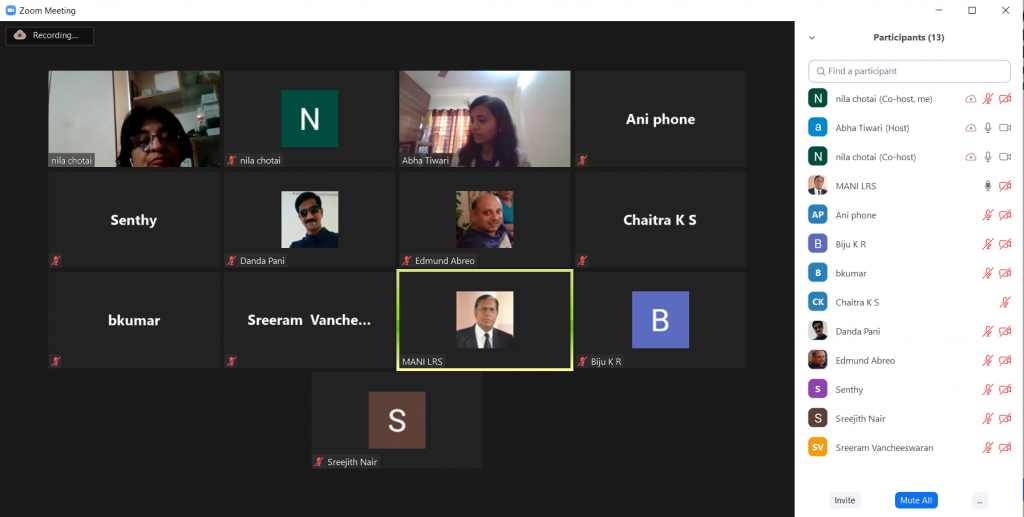This screenshot has height=517, width=1024.
Task: Click the muted mic icon on Sreejith Nair tile
Action: 319,462
